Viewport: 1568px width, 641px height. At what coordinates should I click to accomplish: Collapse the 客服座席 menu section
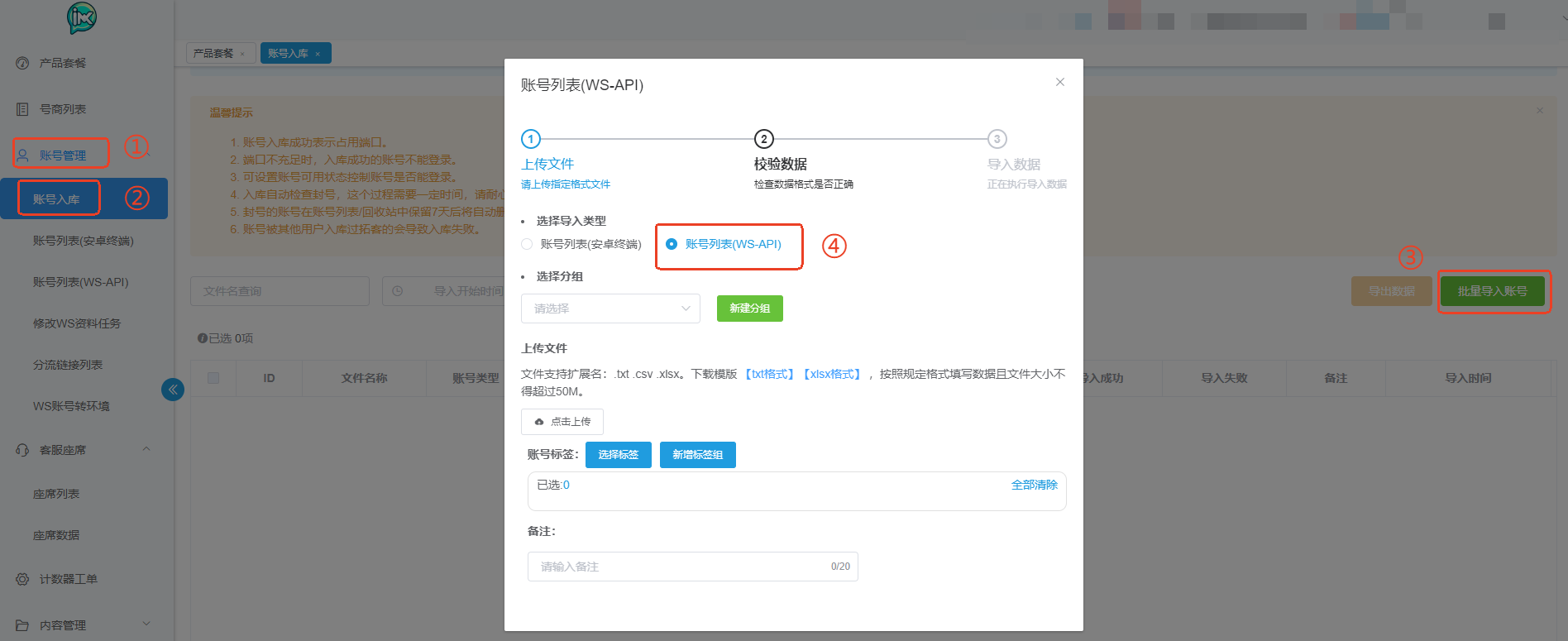pos(146,449)
